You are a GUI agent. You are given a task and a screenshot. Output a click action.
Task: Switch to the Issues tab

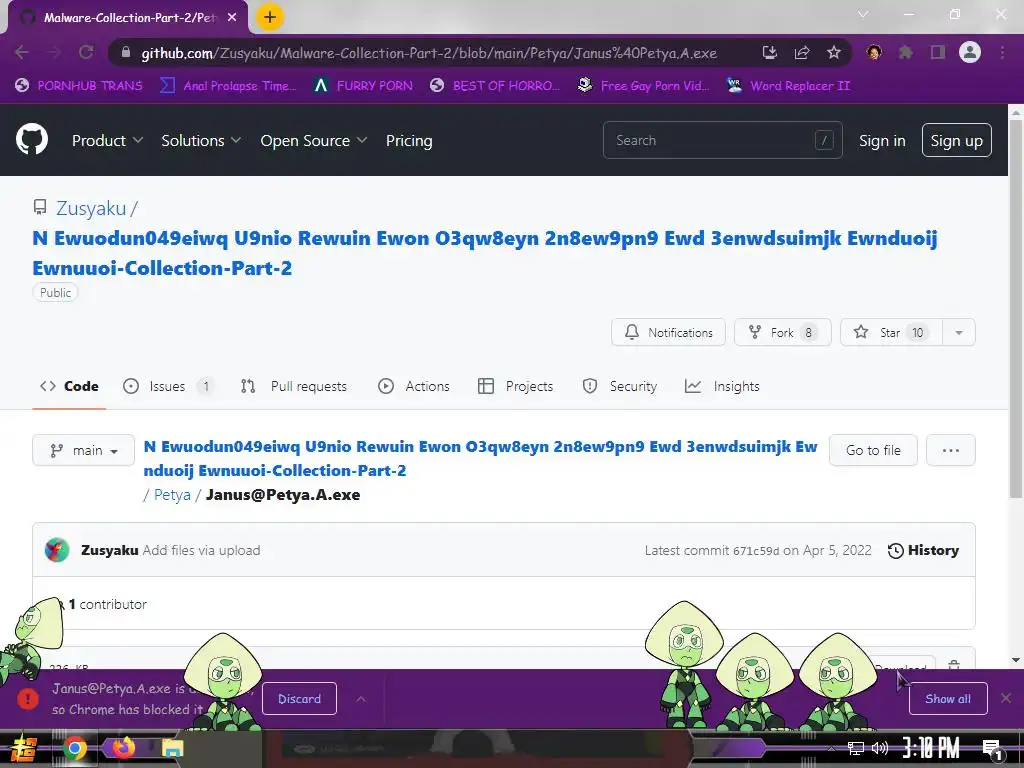pyautogui.click(x=168, y=386)
